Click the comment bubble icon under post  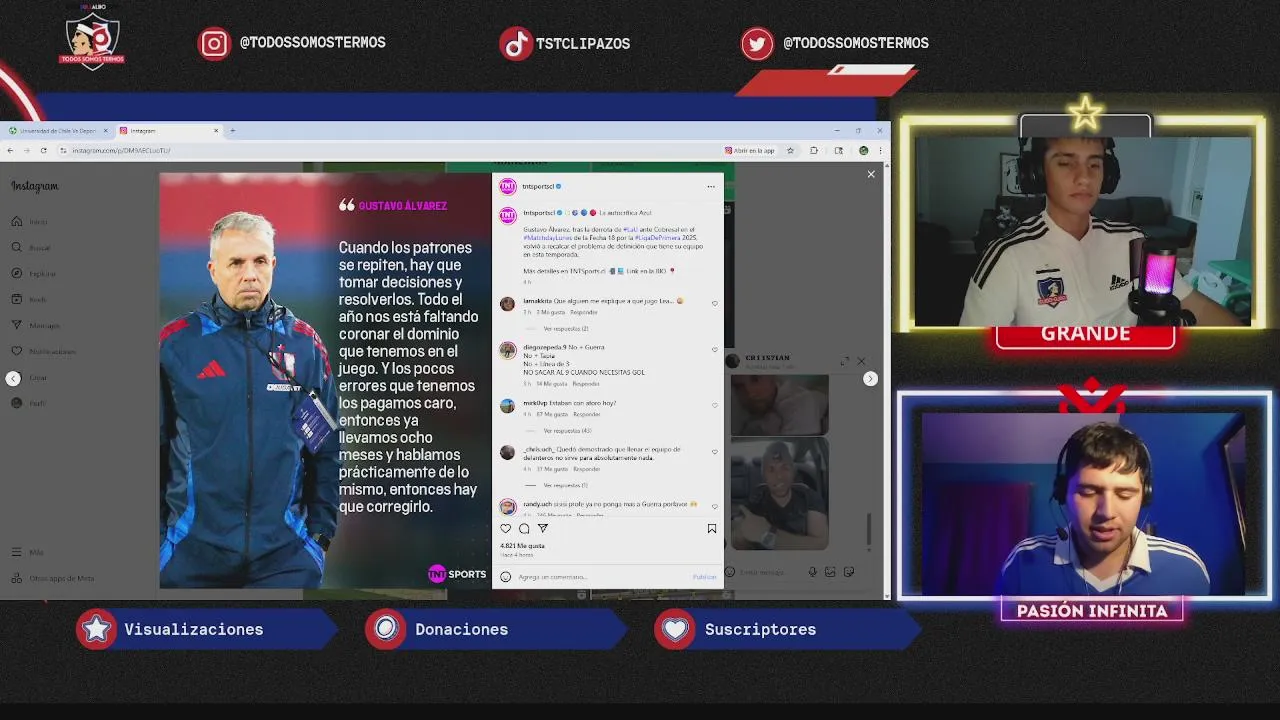point(524,529)
